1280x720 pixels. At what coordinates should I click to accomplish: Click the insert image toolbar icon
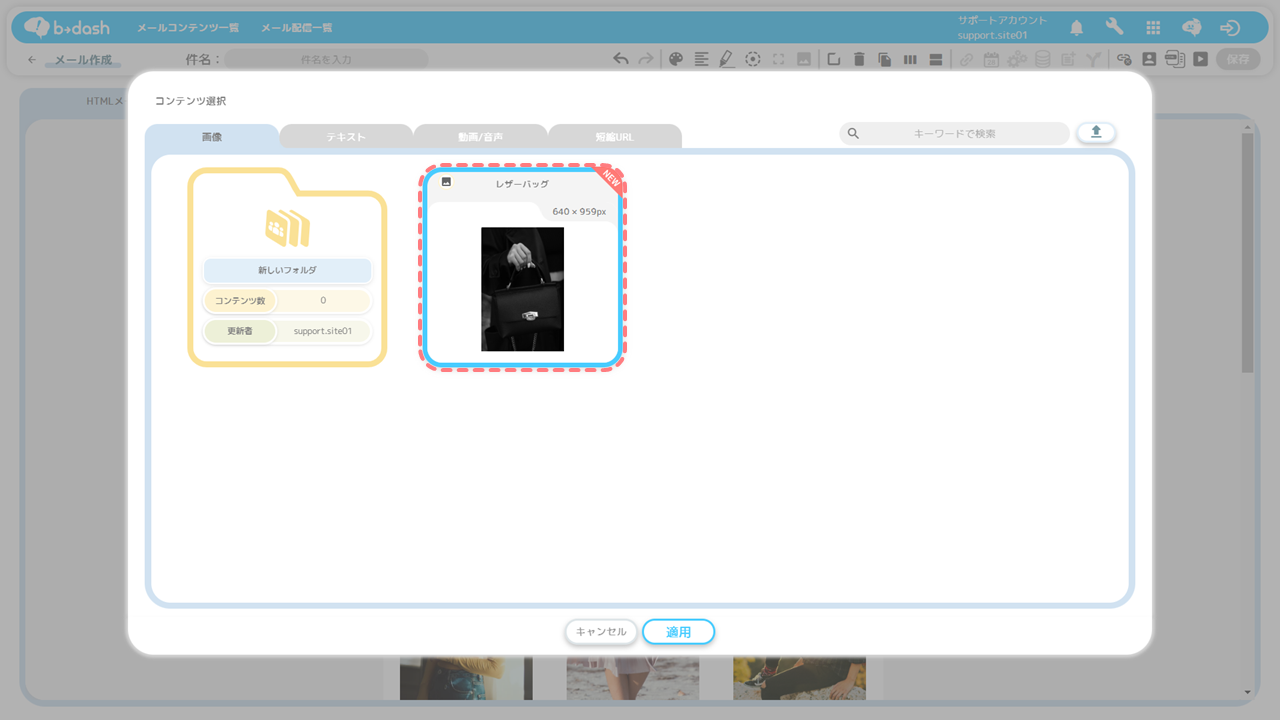[x=803, y=59]
